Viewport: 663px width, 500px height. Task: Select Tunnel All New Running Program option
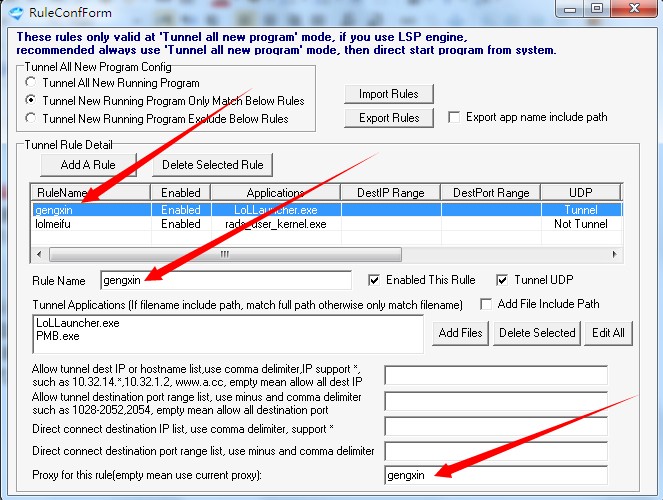pyautogui.click(x=30, y=82)
